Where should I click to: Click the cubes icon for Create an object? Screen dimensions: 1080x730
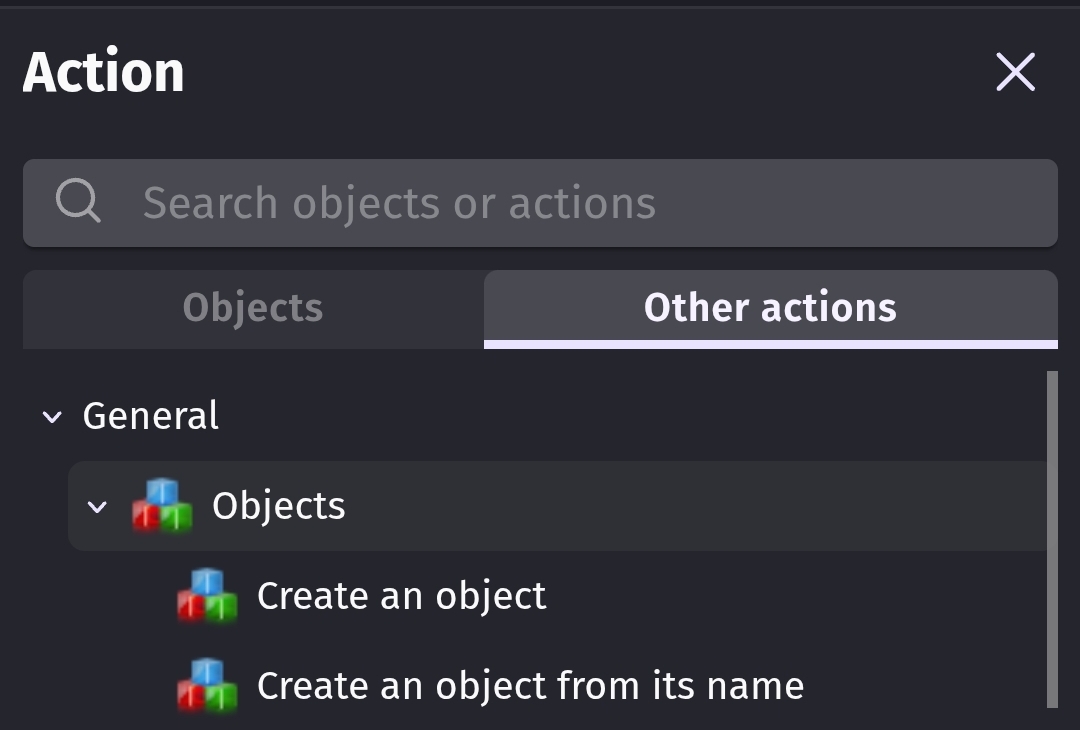(x=207, y=595)
